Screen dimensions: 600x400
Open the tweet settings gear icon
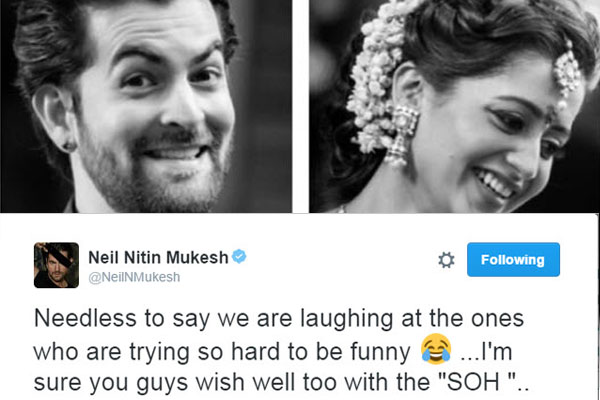click(x=446, y=260)
